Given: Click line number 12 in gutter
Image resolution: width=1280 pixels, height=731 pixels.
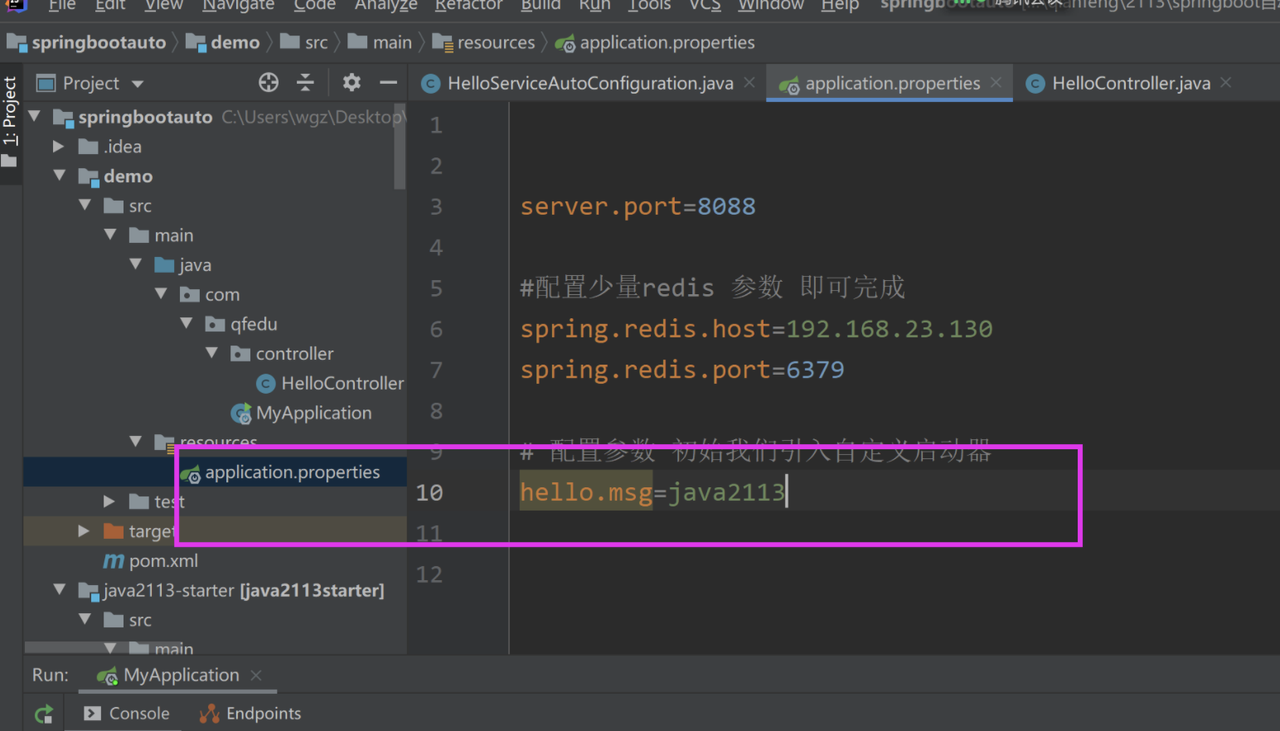Looking at the screenshot, I should click(430, 574).
